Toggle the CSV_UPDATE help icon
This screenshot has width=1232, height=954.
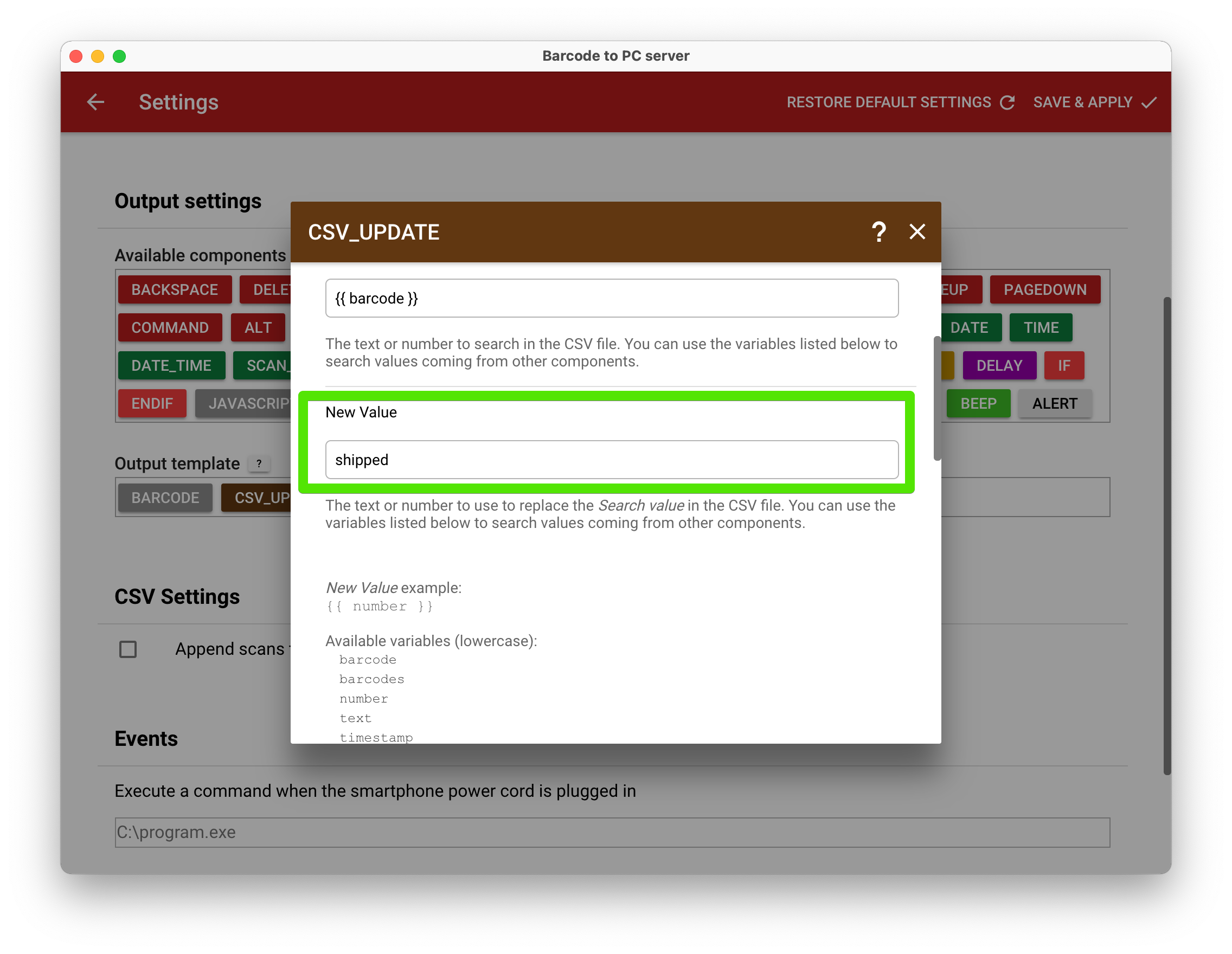(x=878, y=231)
